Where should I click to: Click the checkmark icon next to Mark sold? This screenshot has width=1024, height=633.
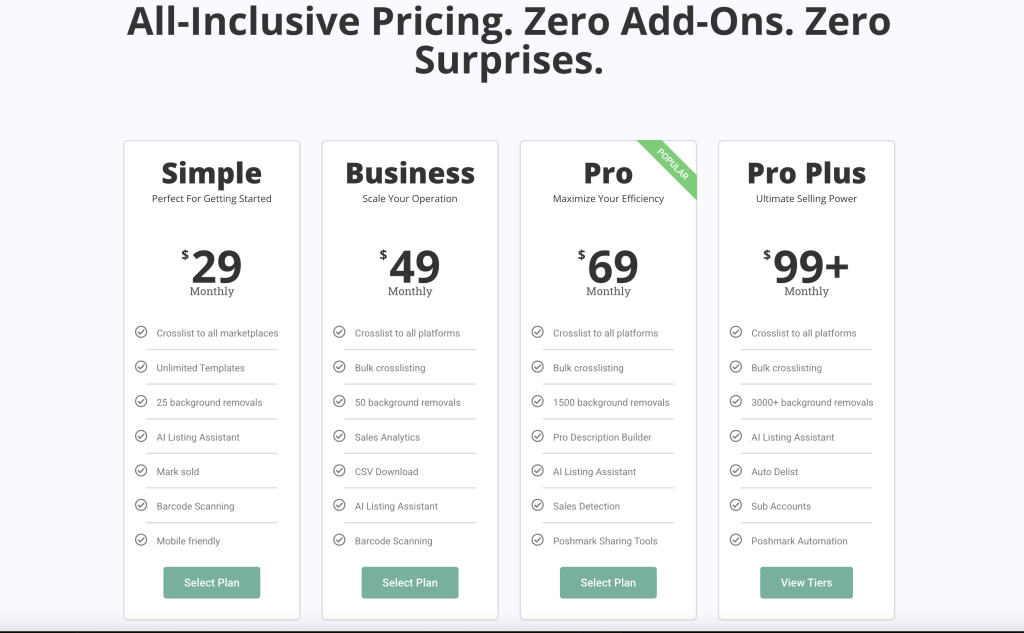141,471
